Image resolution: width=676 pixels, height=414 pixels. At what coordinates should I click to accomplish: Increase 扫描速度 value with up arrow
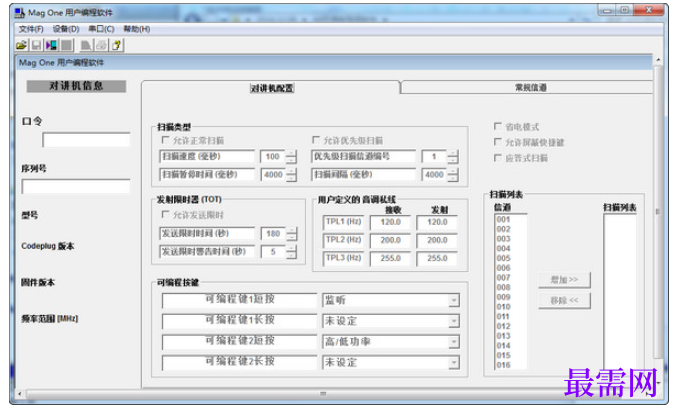[291, 153]
